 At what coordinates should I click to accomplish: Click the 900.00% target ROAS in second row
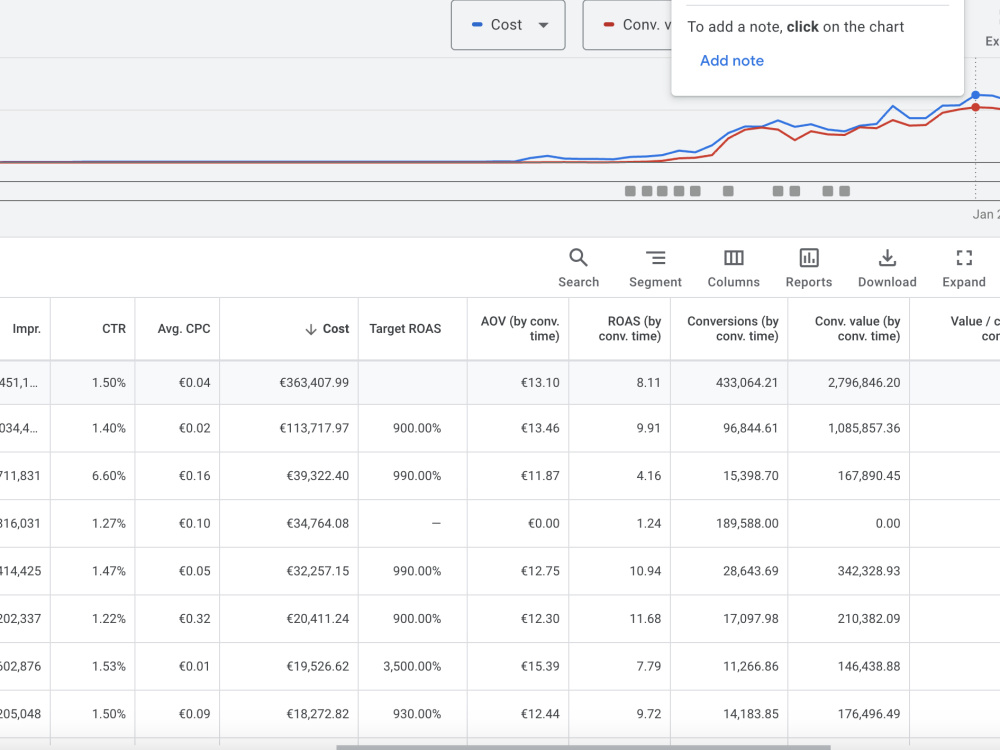(x=416, y=428)
